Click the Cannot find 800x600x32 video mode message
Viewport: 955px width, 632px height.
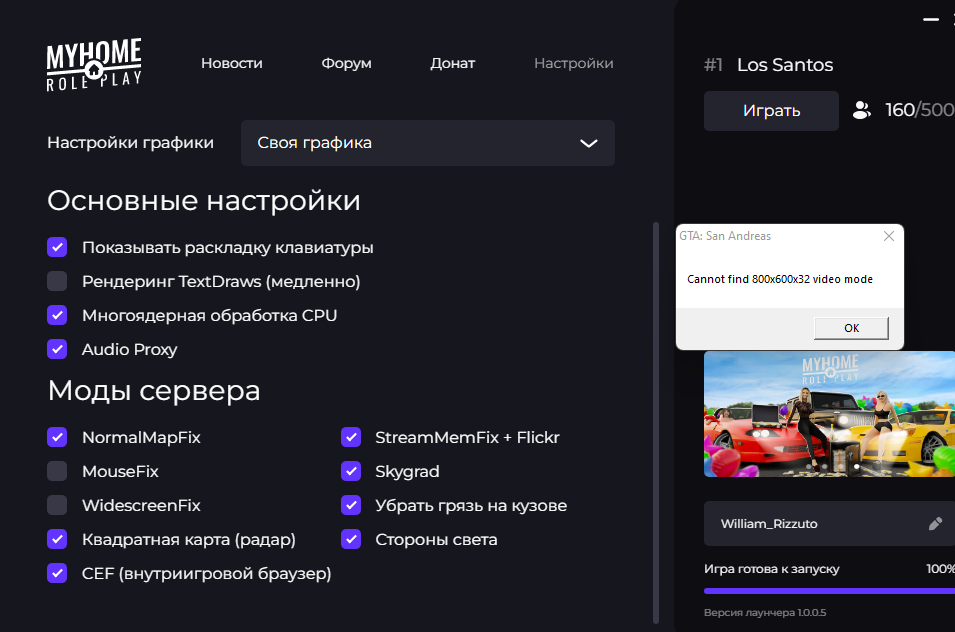coord(780,279)
